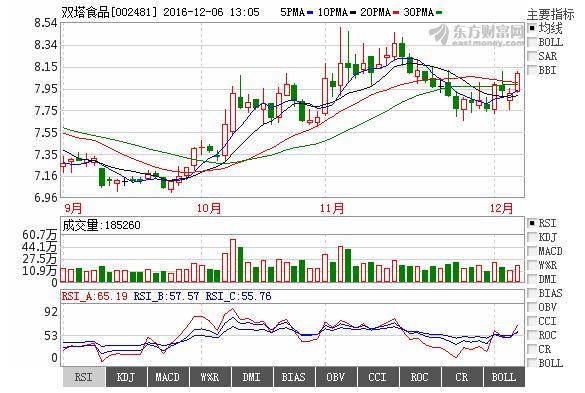The image size is (585, 393).
Task: Show the CCI bottom tab
Action: [378, 377]
